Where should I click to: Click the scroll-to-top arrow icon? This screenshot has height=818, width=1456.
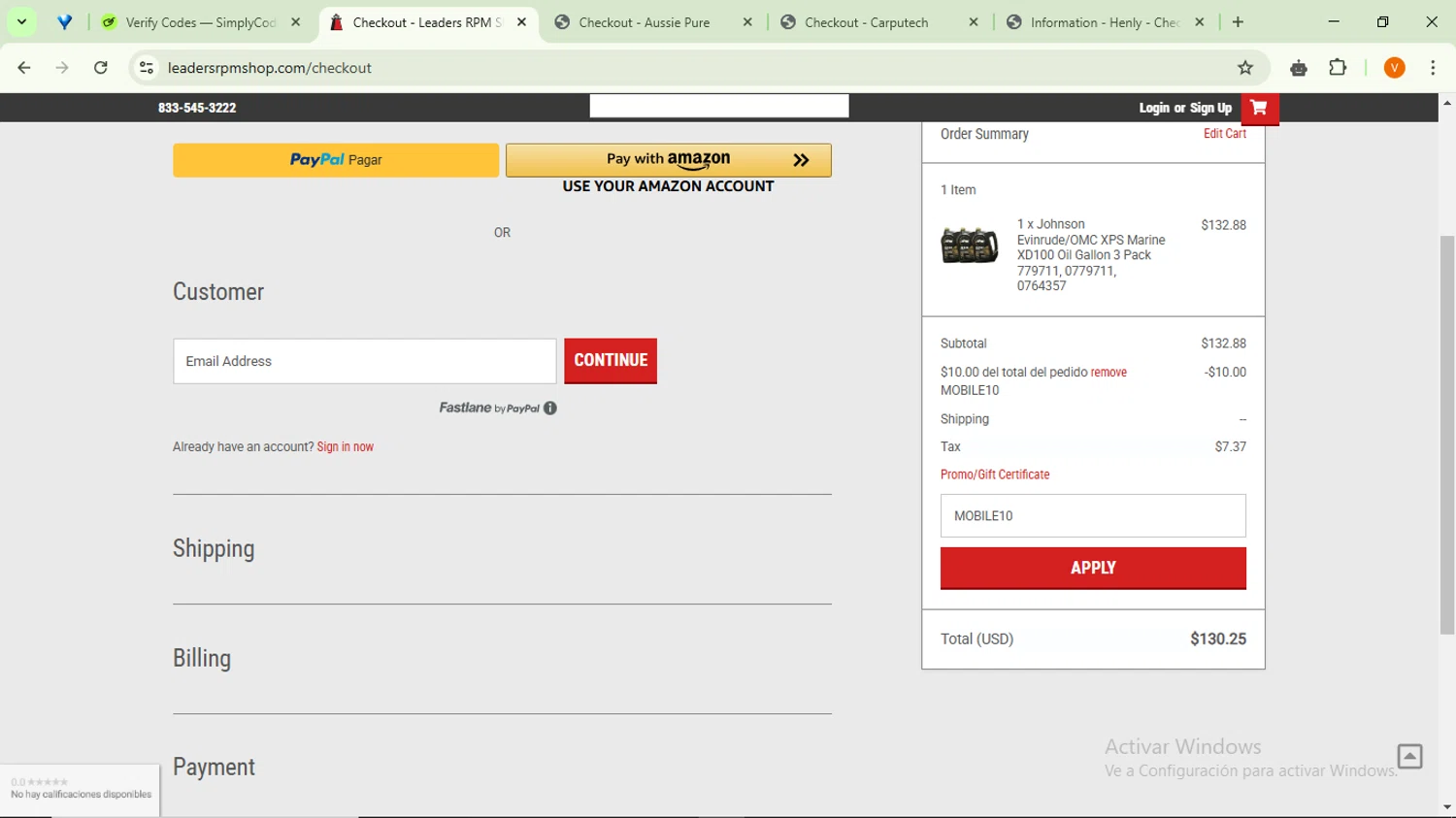pos(1409,756)
